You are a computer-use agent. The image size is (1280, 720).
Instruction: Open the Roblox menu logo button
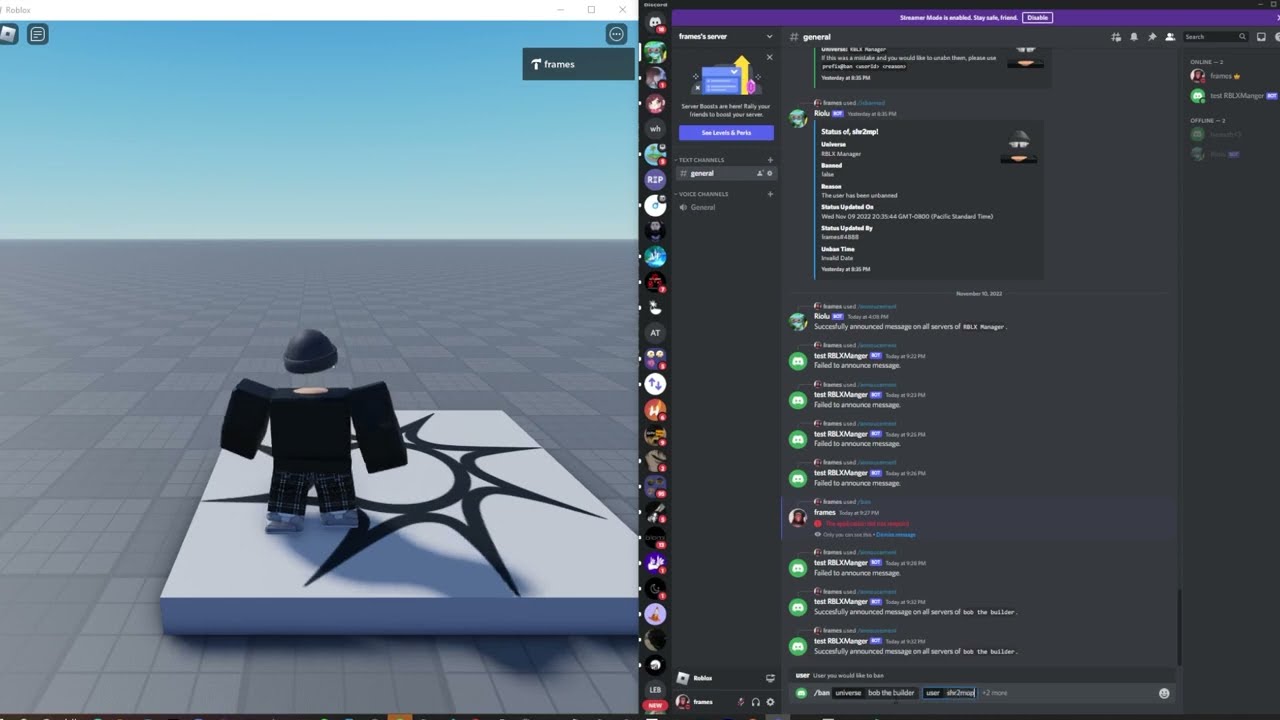[9, 34]
